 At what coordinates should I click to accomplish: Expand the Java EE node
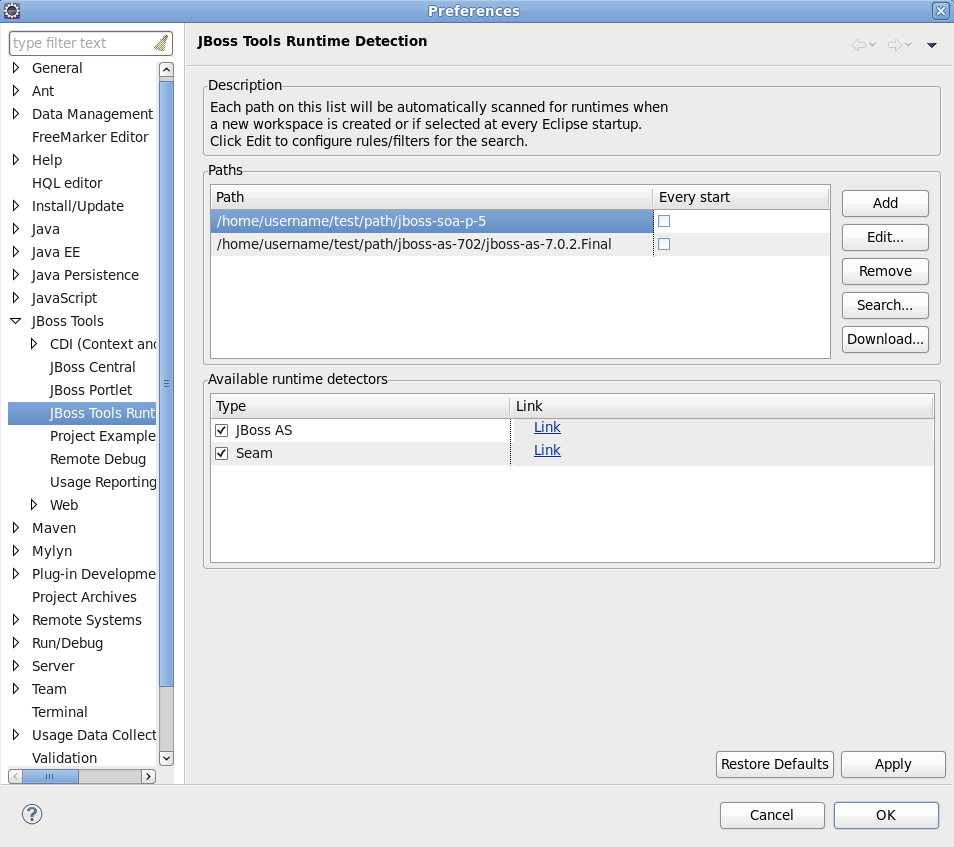16,252
